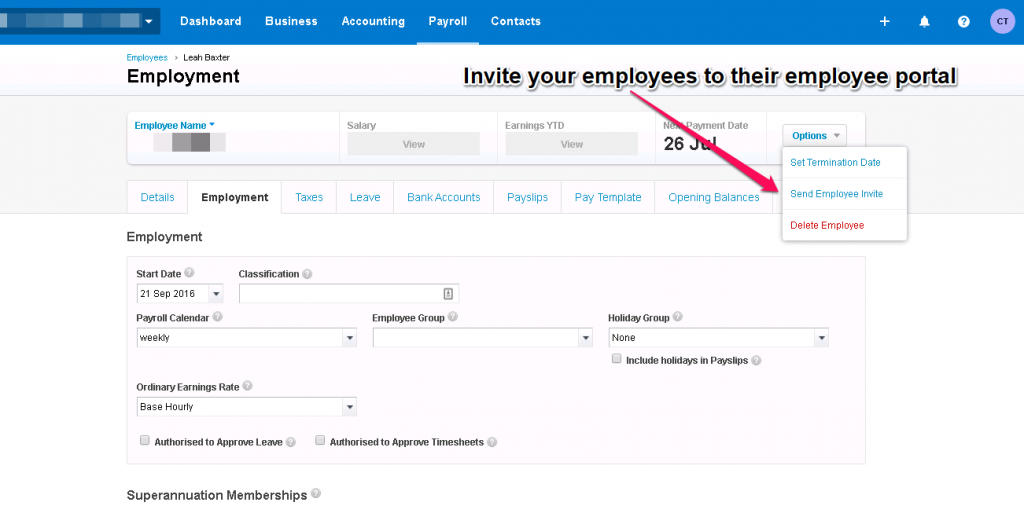The height and width of the screenshot is (506, 1024).
Task: Click help icon next to Classification
Action: pyautogui.click(x=307, y=274)
